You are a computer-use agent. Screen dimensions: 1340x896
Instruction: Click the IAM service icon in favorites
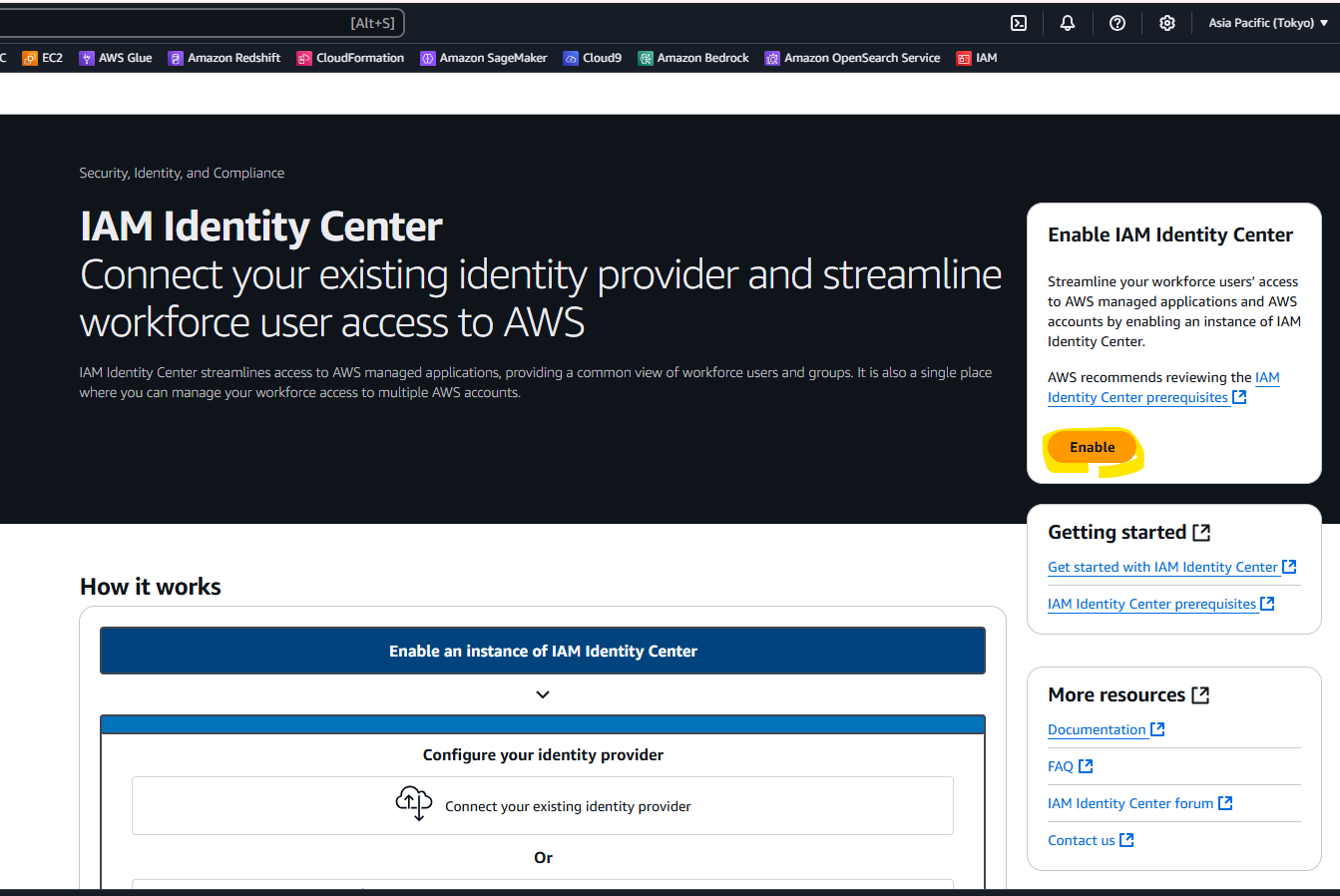[x=964, y=58]
